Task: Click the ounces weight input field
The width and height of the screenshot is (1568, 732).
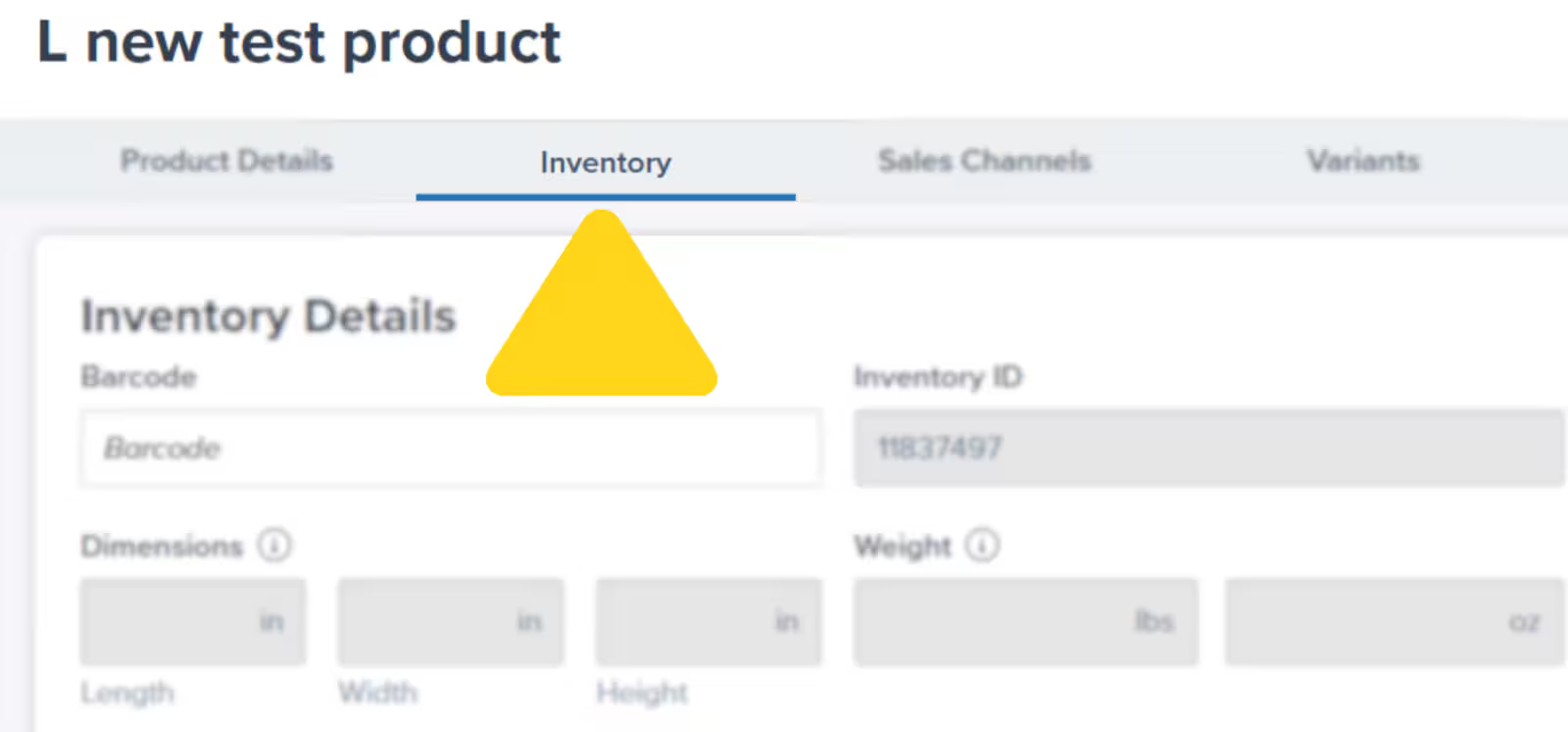Action: pyautogui.click(x=1395, y=621)
